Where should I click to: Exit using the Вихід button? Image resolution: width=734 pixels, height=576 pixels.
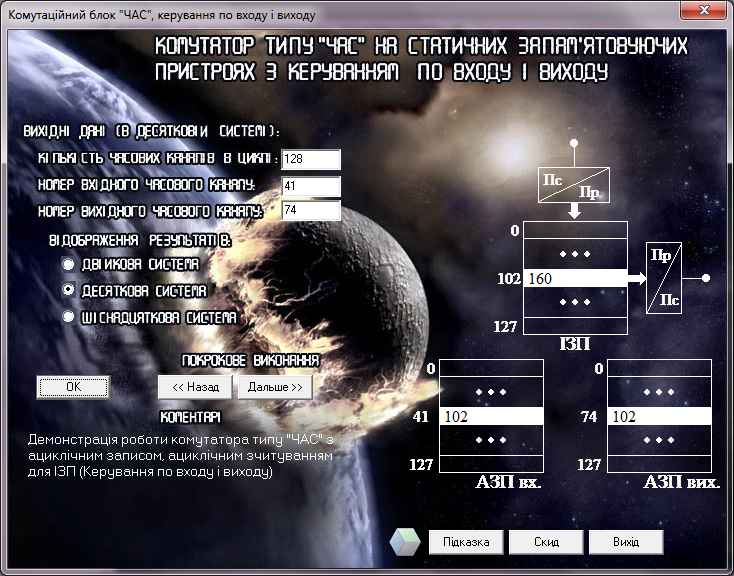point(626,542)
